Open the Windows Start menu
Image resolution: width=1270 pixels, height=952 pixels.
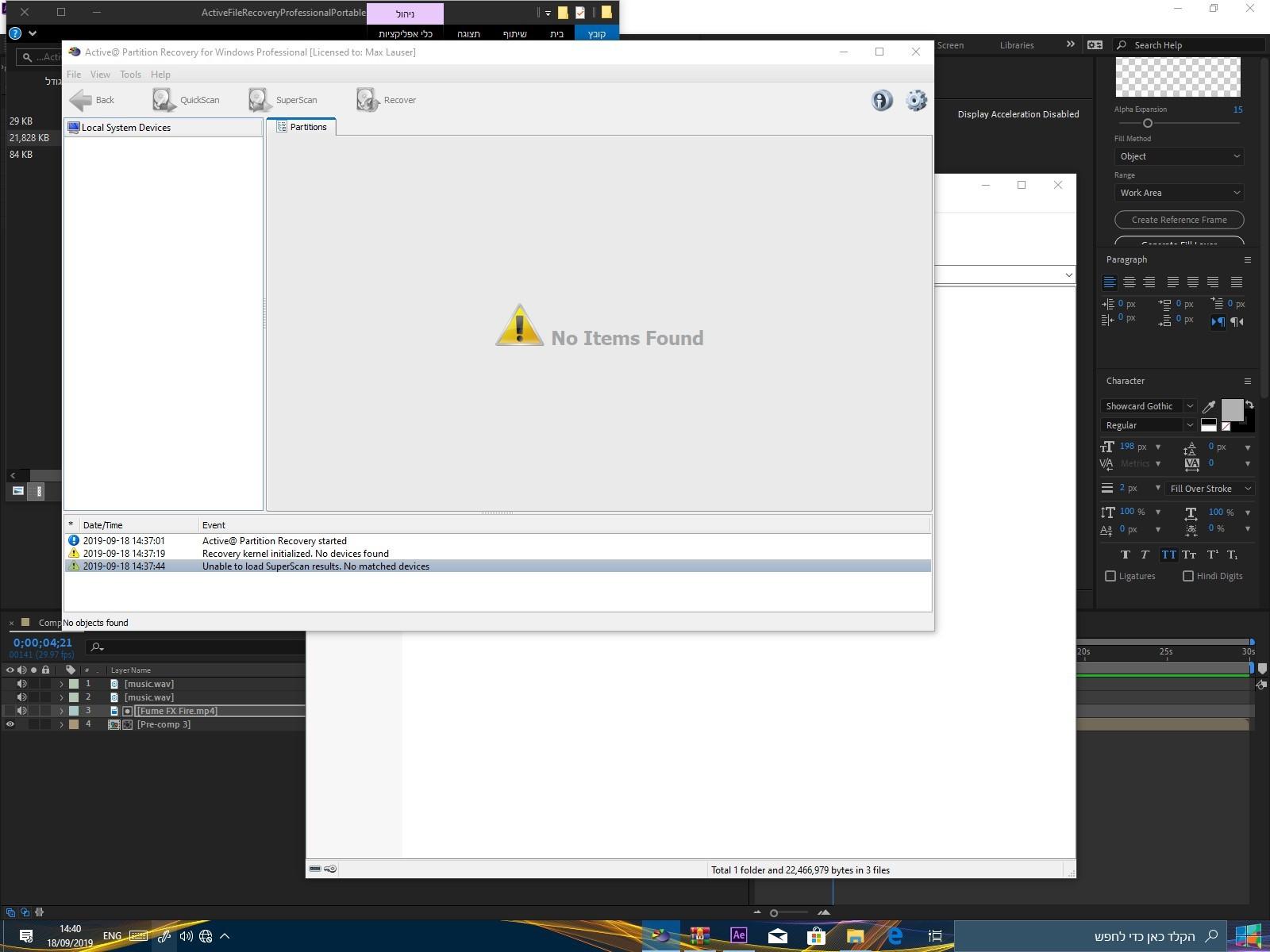click(1249, 935)
